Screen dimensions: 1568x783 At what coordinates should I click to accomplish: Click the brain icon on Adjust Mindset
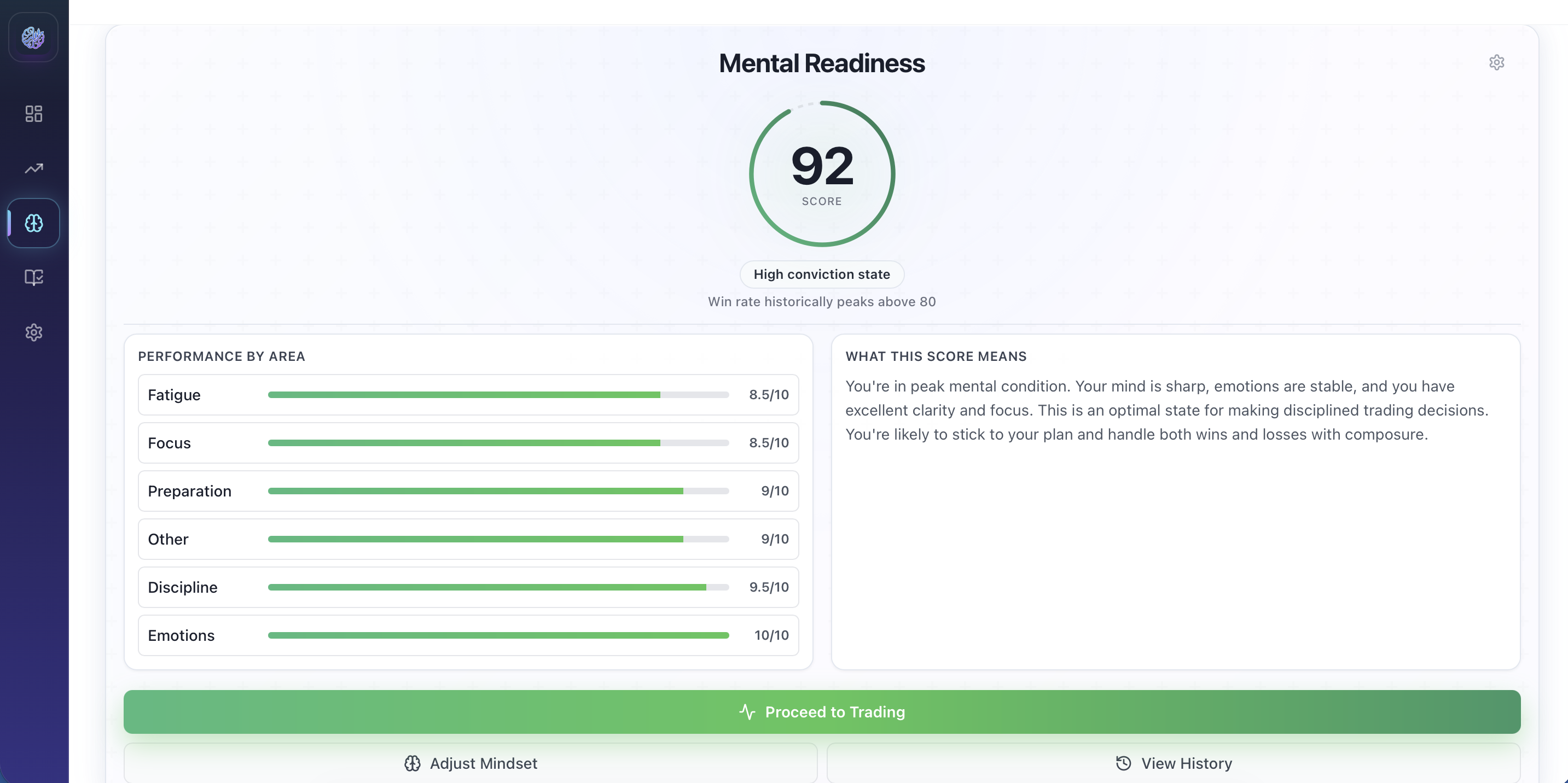(x=413, y=763)
